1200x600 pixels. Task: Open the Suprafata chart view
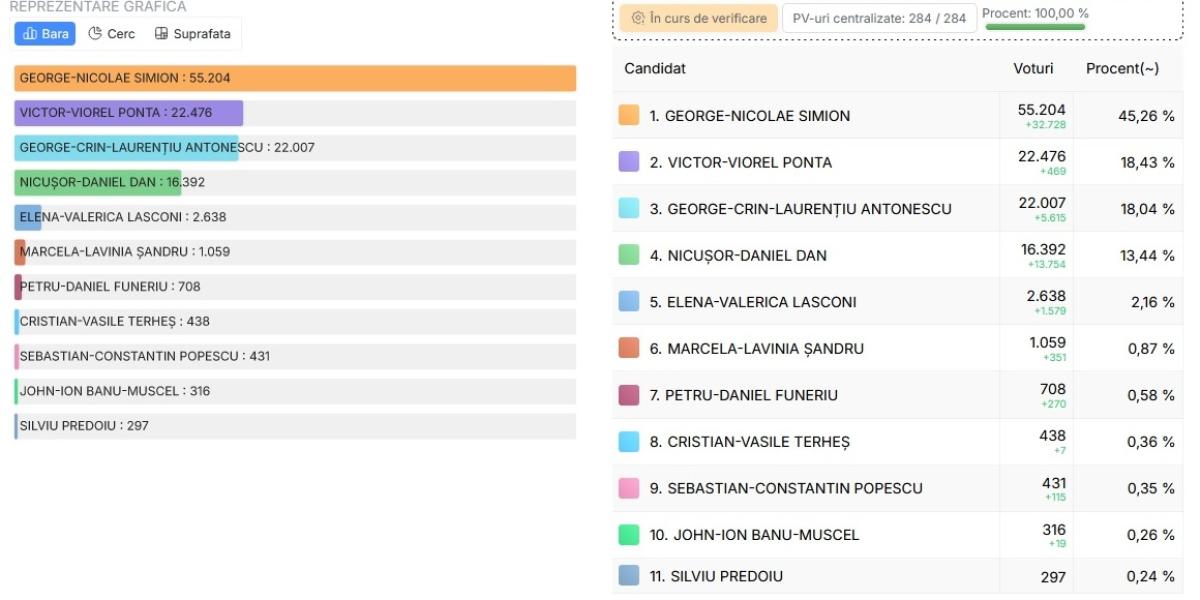coord(192,34)
